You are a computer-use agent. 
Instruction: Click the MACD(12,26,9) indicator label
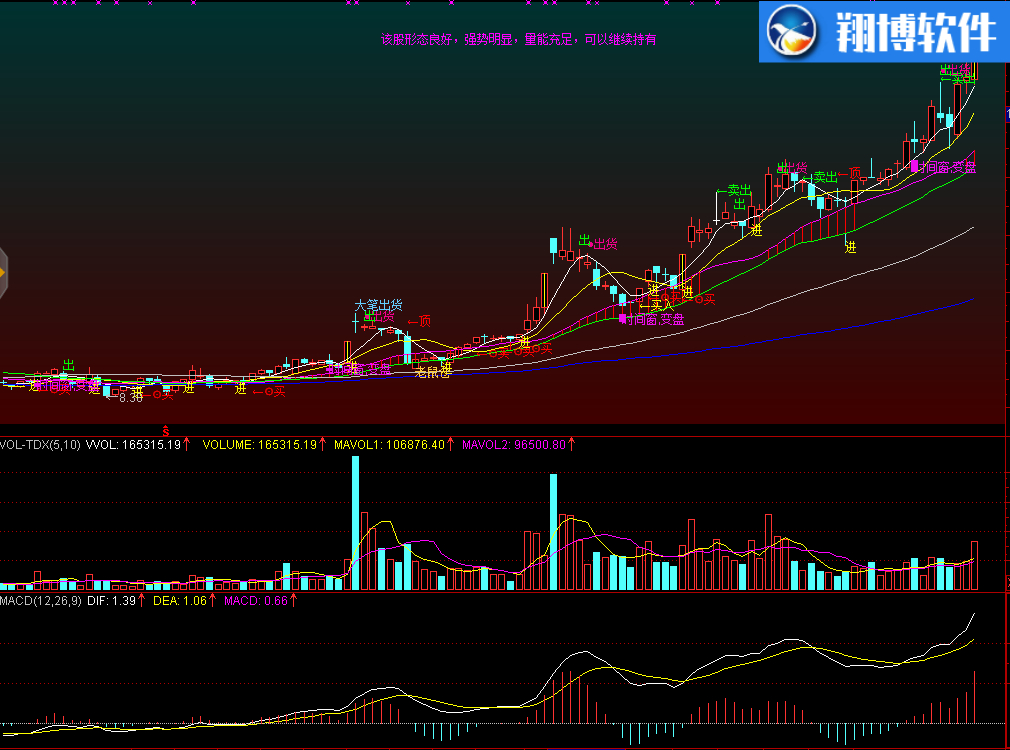(41, 601)
